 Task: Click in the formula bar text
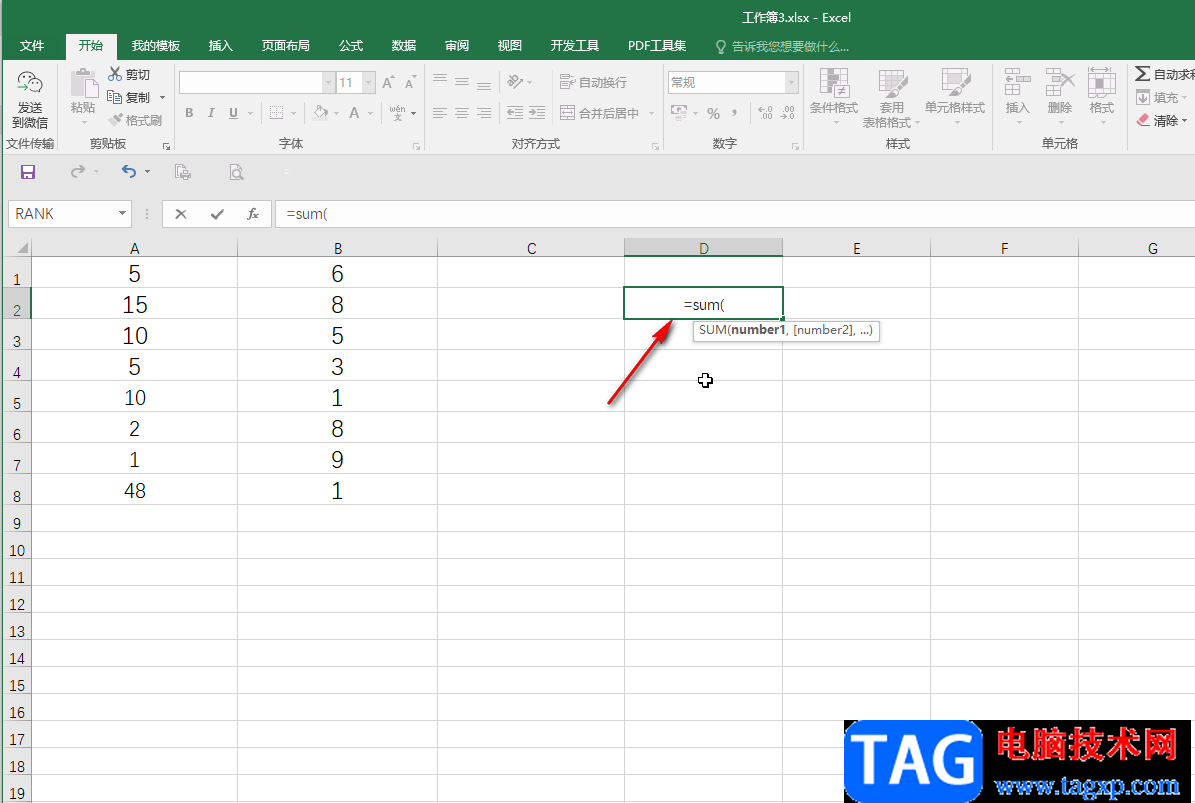click(307, 214)
